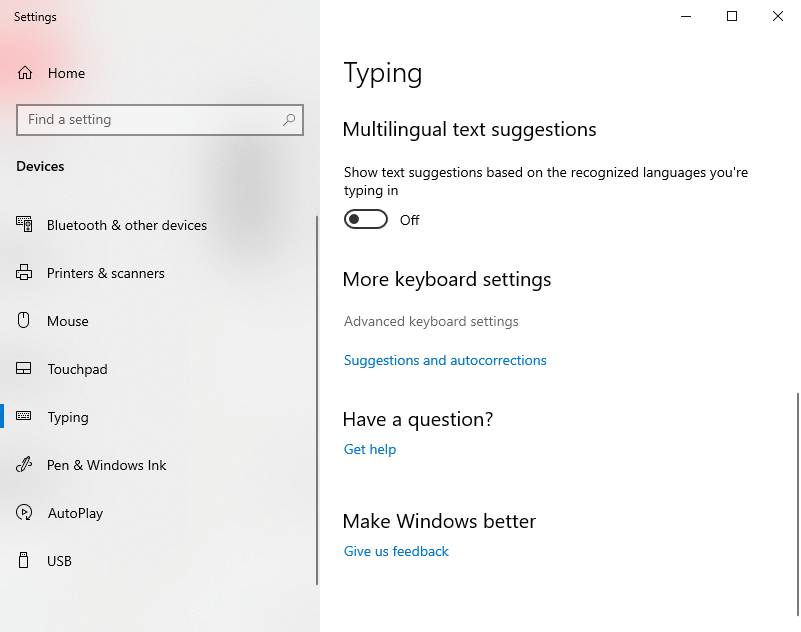This screenshot has height=632, width=801.
Task: Enable multilingual text suggestions toggle
Action: pyautogui.click(x=366, y=220)
